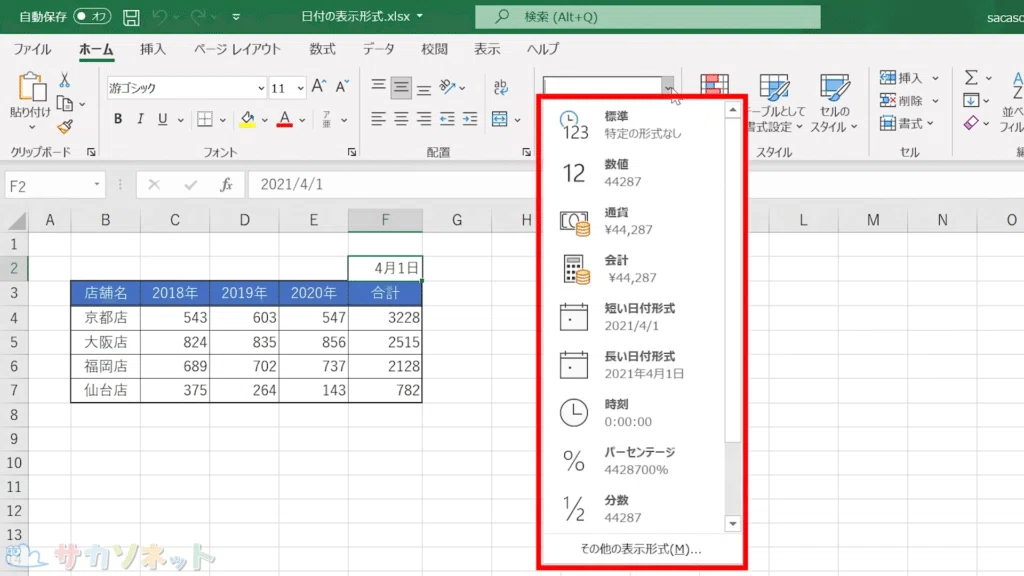Toggle the Wrap Text icon
1024x576 pixels.
(x=501, y=87)
